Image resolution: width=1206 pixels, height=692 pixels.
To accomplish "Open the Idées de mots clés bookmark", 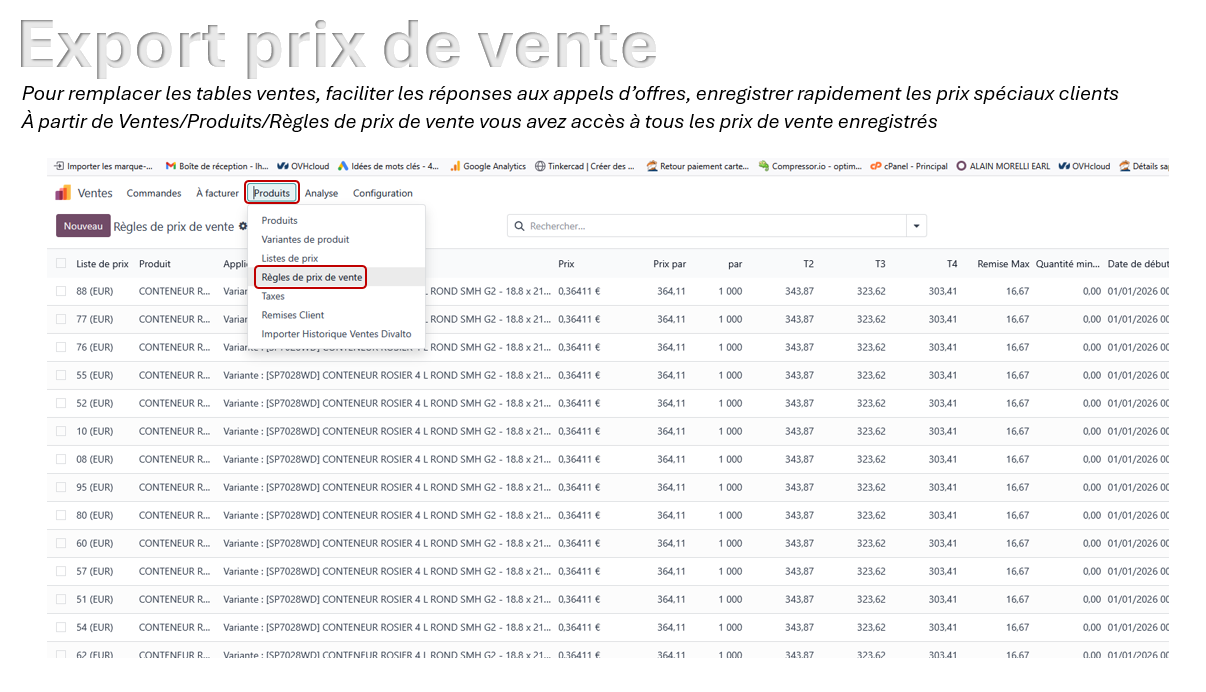I will (x=388, y=166).
